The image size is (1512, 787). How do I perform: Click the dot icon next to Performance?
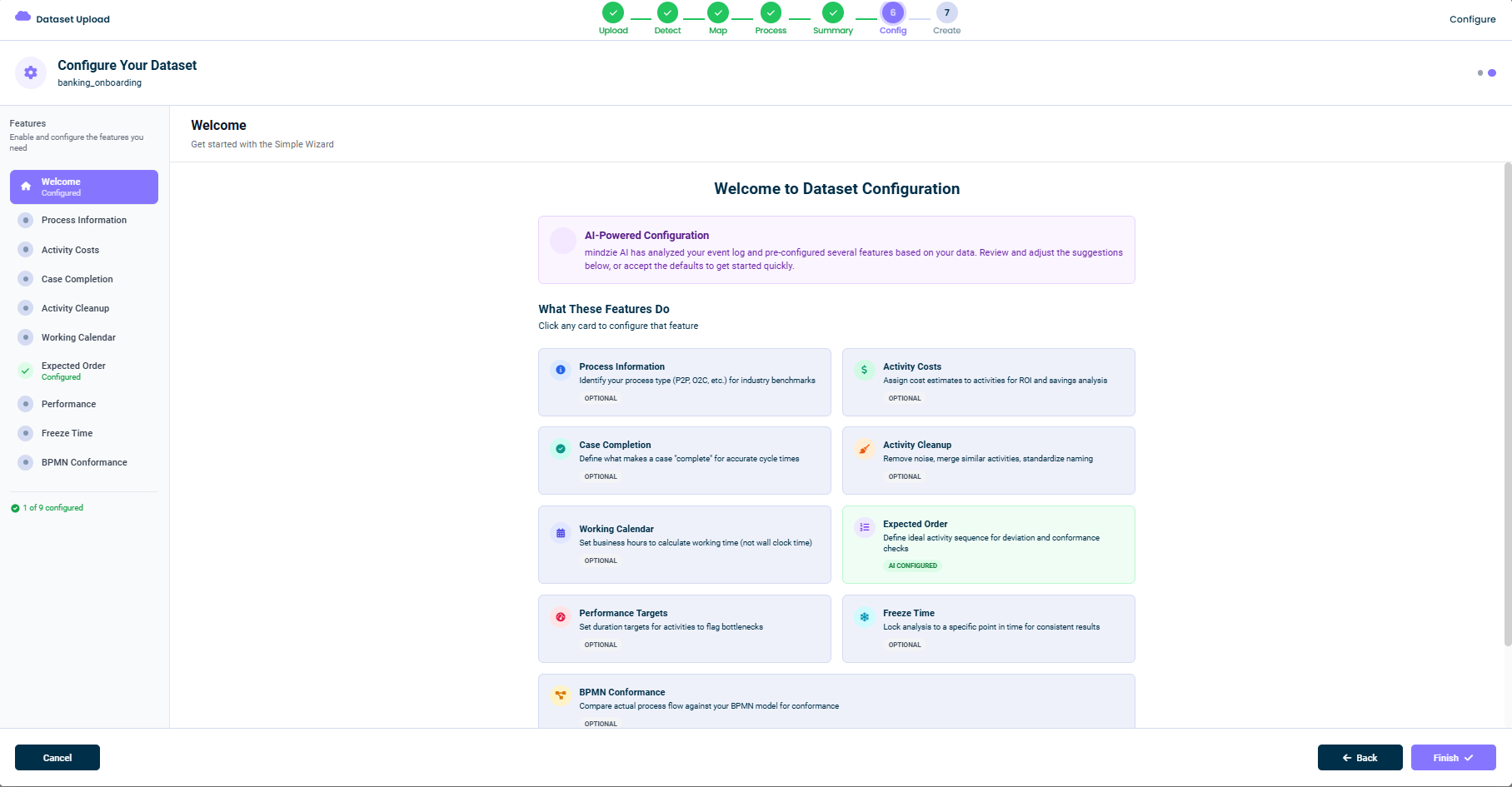click(x=26, y=404)
